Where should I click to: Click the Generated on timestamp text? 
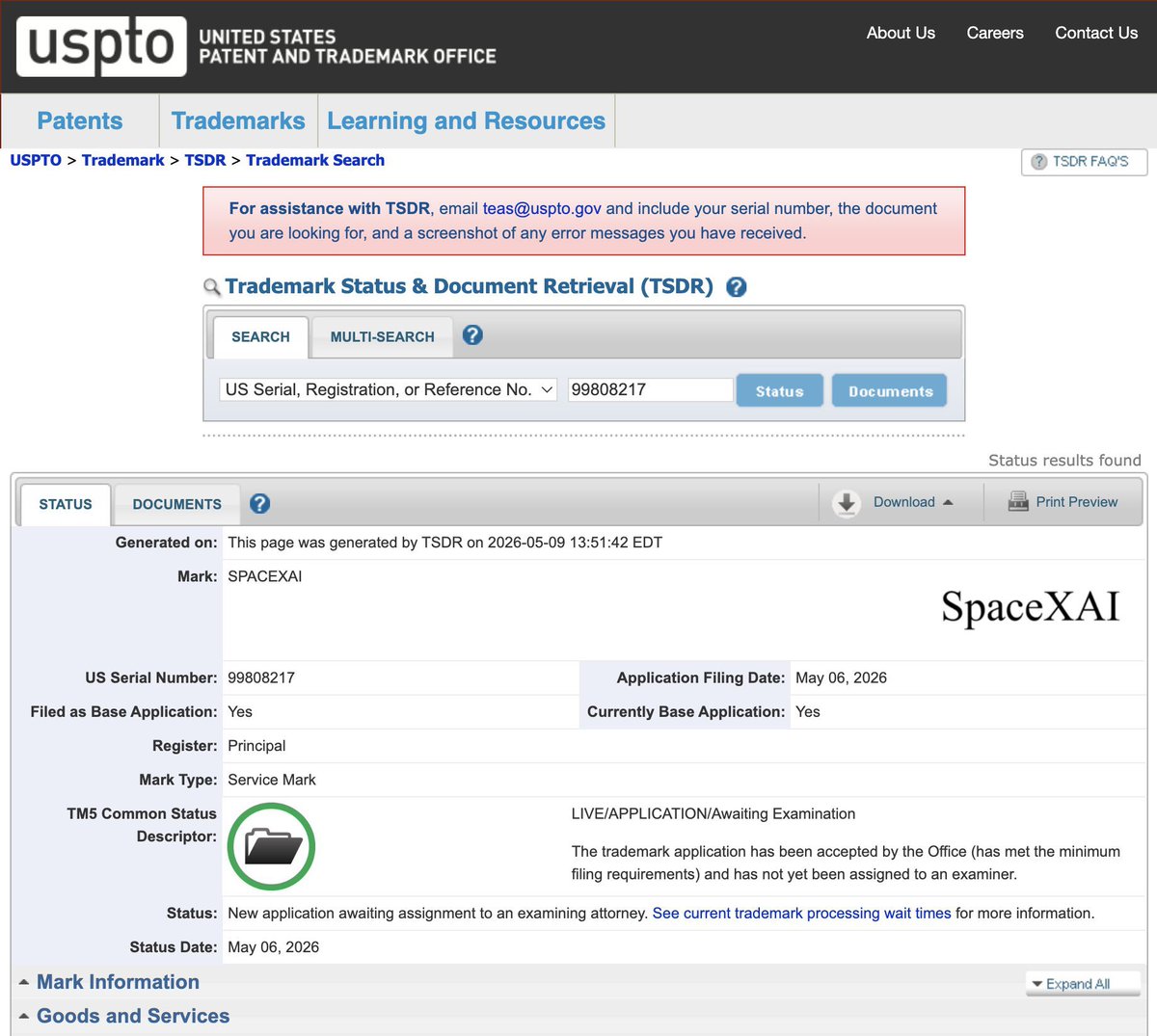pos(445,543)
